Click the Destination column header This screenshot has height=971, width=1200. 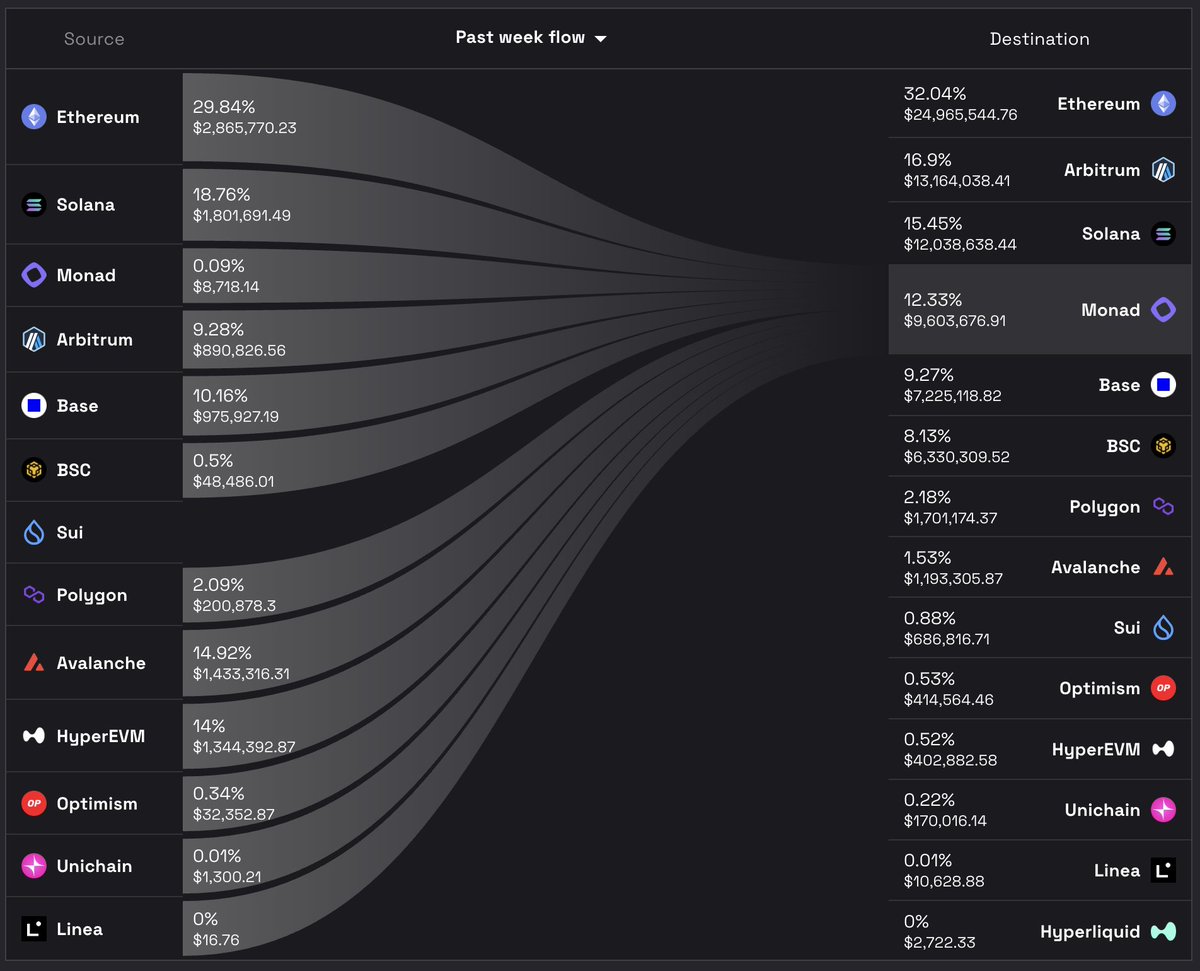pos(1040,39)
